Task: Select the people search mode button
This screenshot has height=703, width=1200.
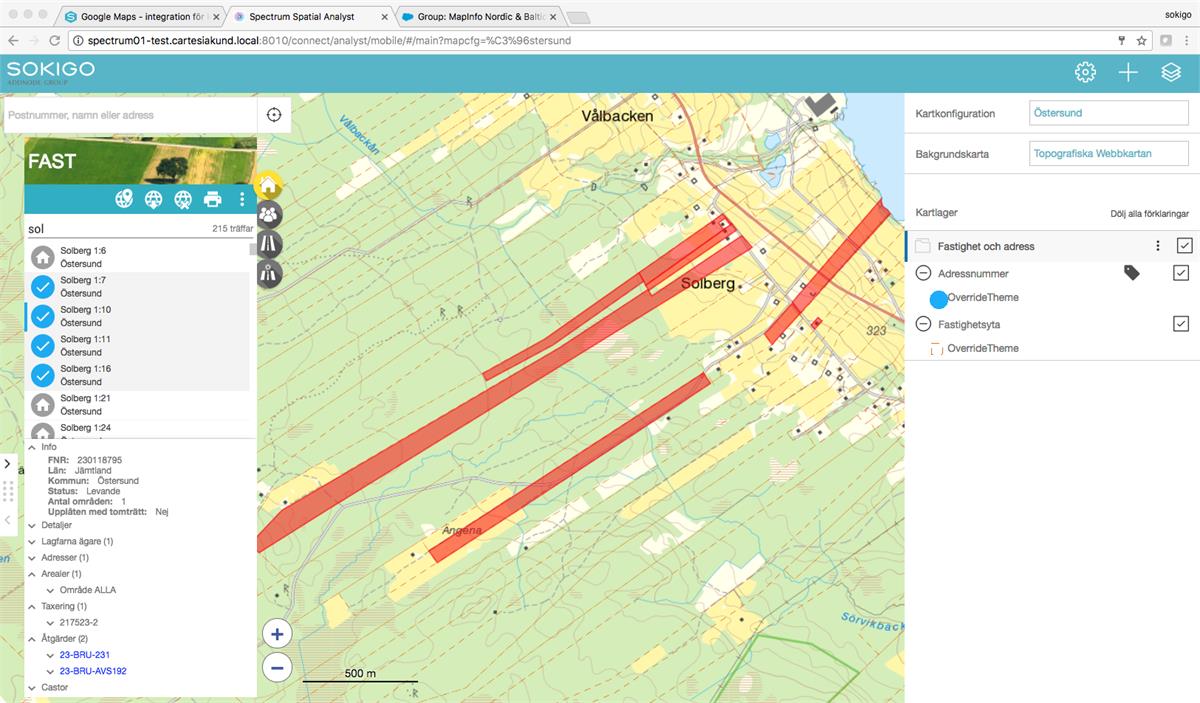Action: pos(269,214)
